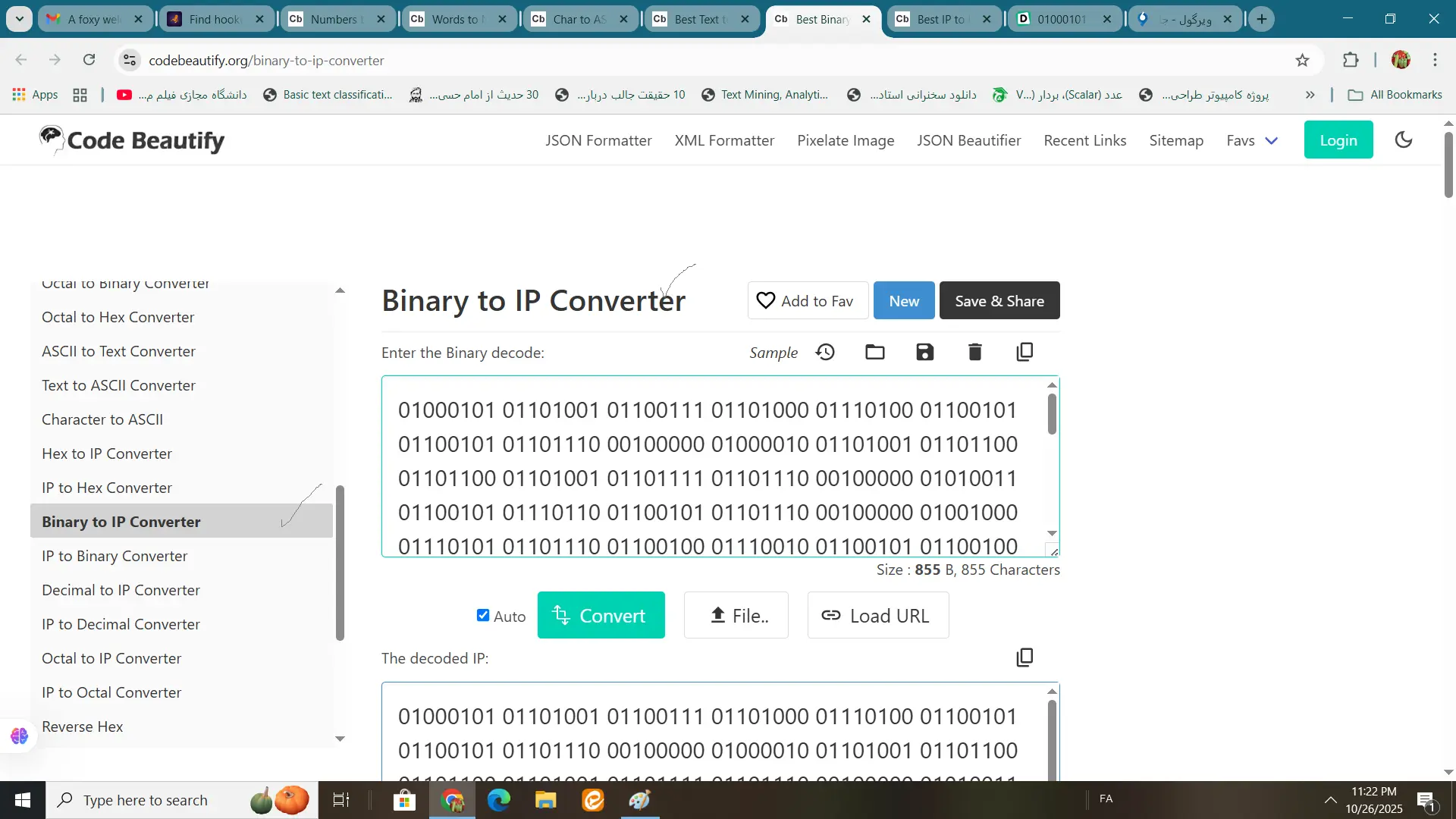Click the Load URL button
1456x819 pixels.
tap(877, 615)
